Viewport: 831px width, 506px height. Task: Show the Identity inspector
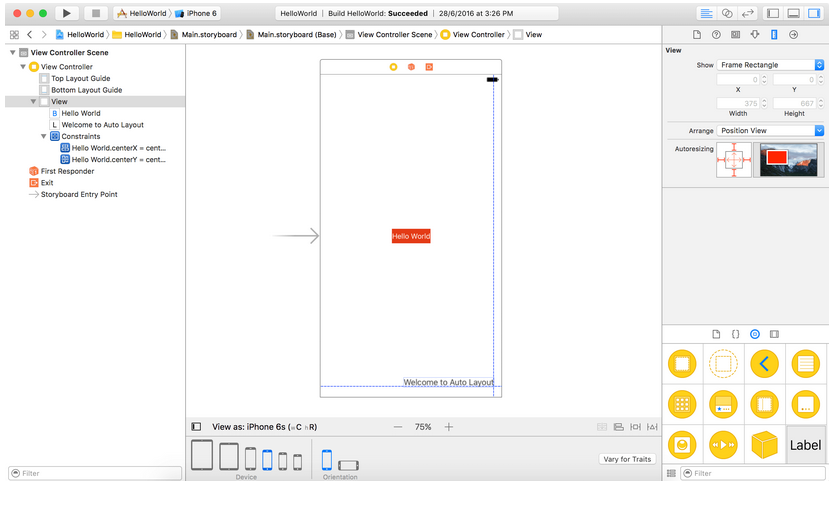coord(736,34)
